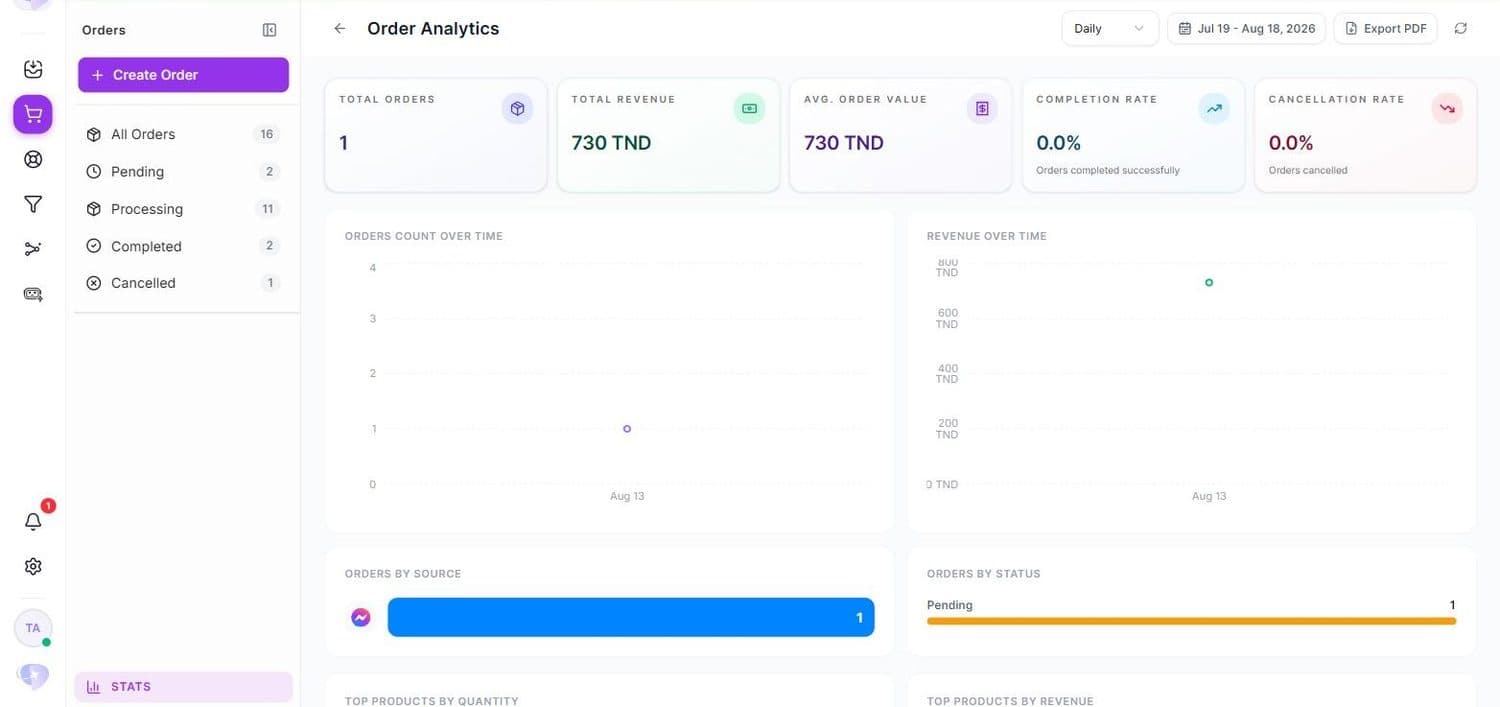Click the Create Order button
Screen dimensions: 1500x707
(x=183, y=75)
